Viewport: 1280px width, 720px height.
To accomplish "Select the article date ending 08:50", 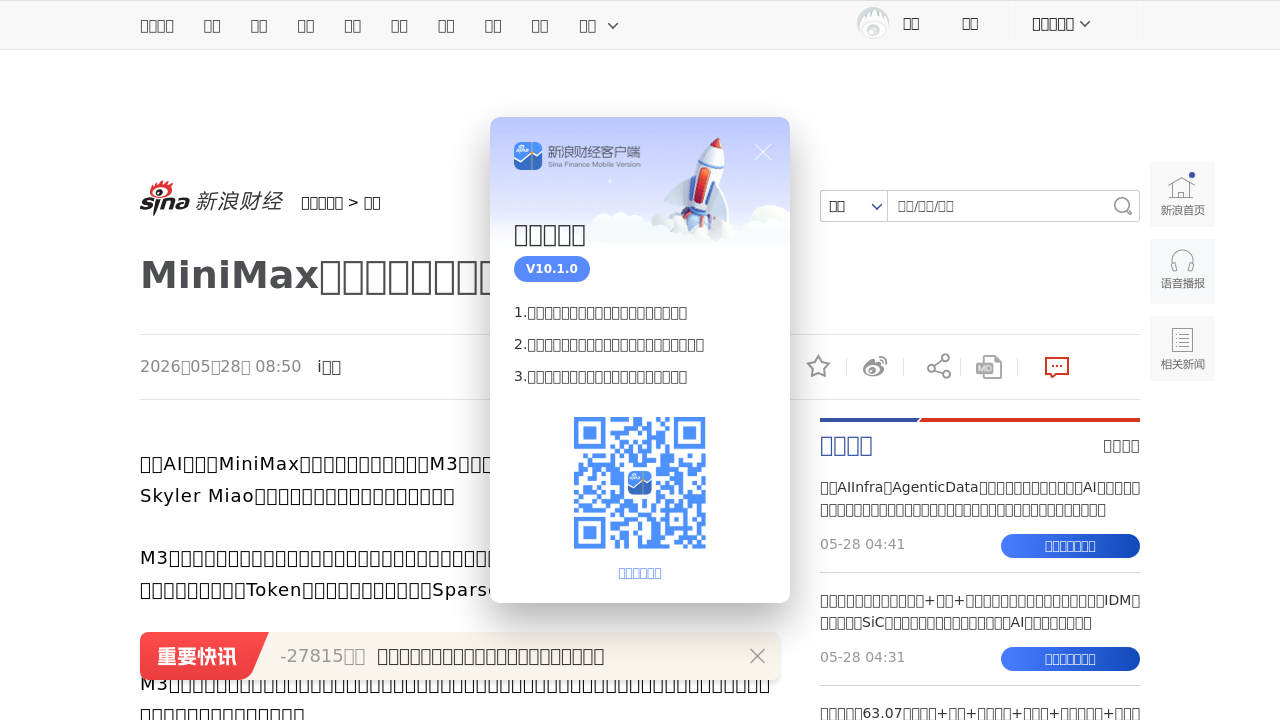I will coord(220,366).
